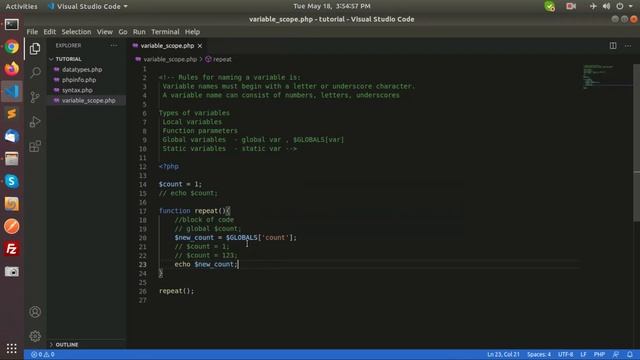Viewport: 640px width, 360px height.
Task: Open the Go menu
Action: (123, 32)
